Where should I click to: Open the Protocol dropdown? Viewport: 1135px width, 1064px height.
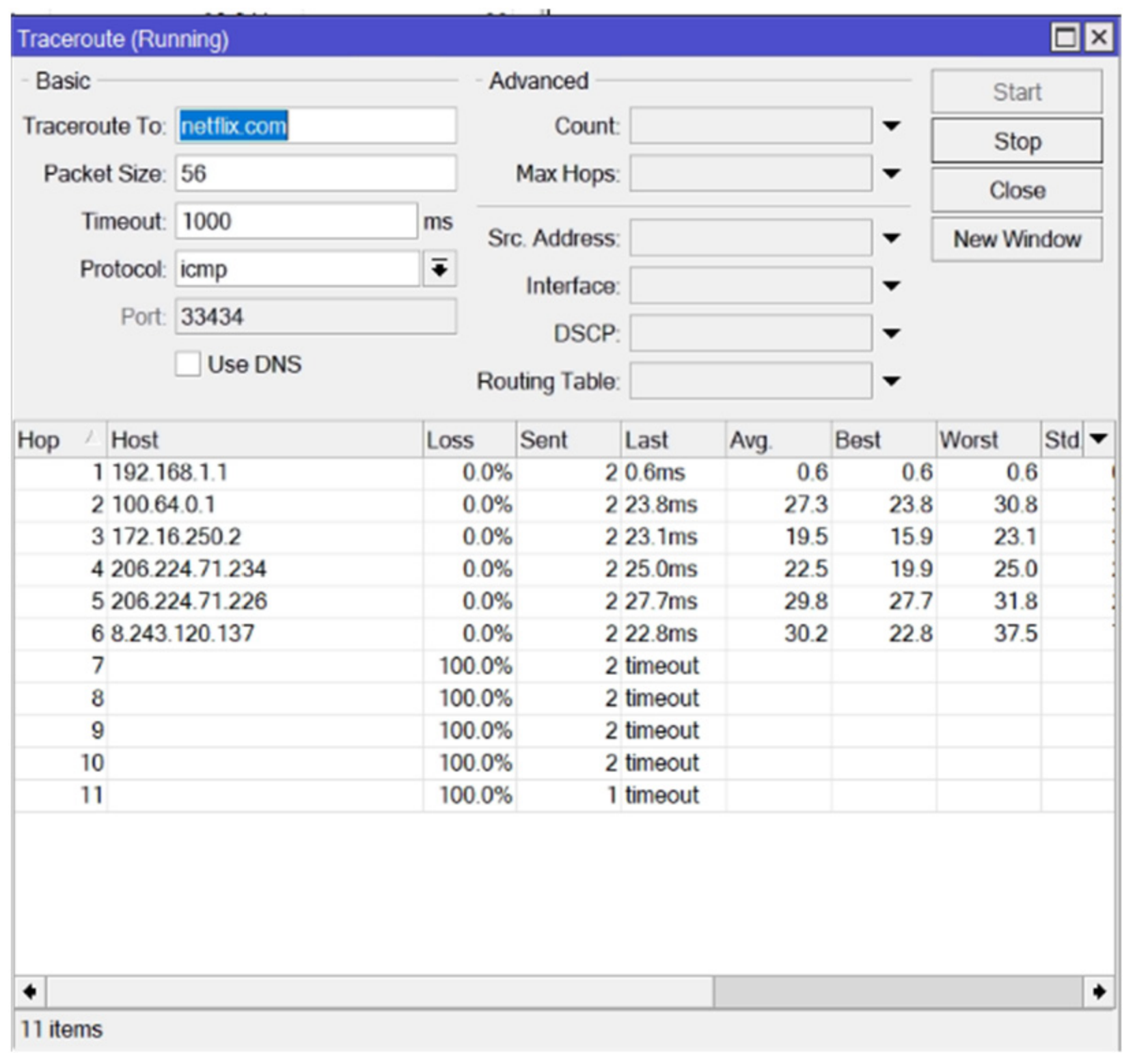439,269
